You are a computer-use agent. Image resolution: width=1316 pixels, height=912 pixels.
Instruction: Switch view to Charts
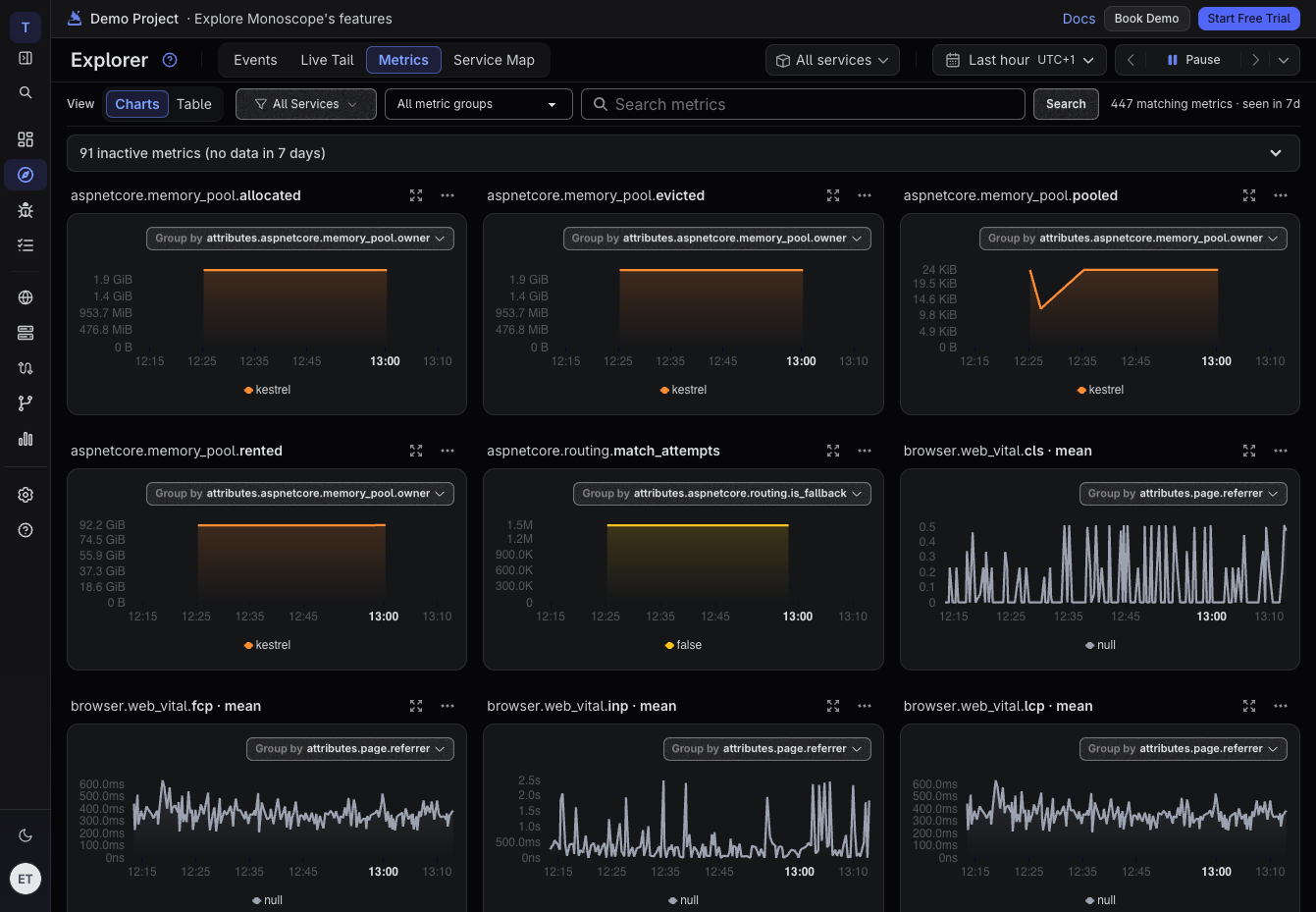(x=137, y=104)
